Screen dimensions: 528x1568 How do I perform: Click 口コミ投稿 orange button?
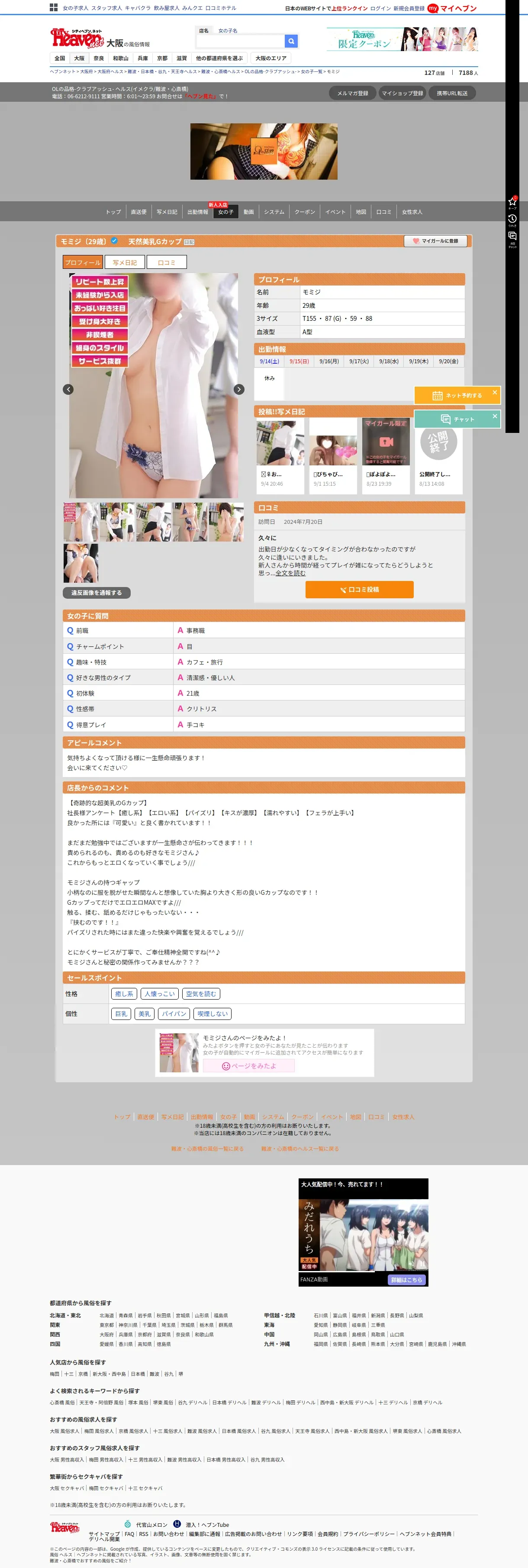tap(360, 589)
